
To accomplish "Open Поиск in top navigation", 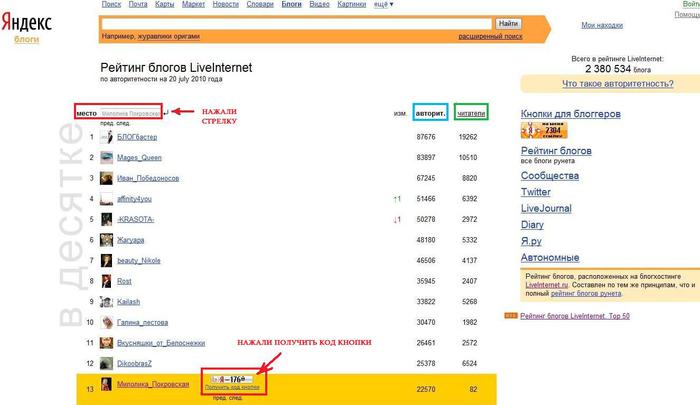I will [111, 4].
